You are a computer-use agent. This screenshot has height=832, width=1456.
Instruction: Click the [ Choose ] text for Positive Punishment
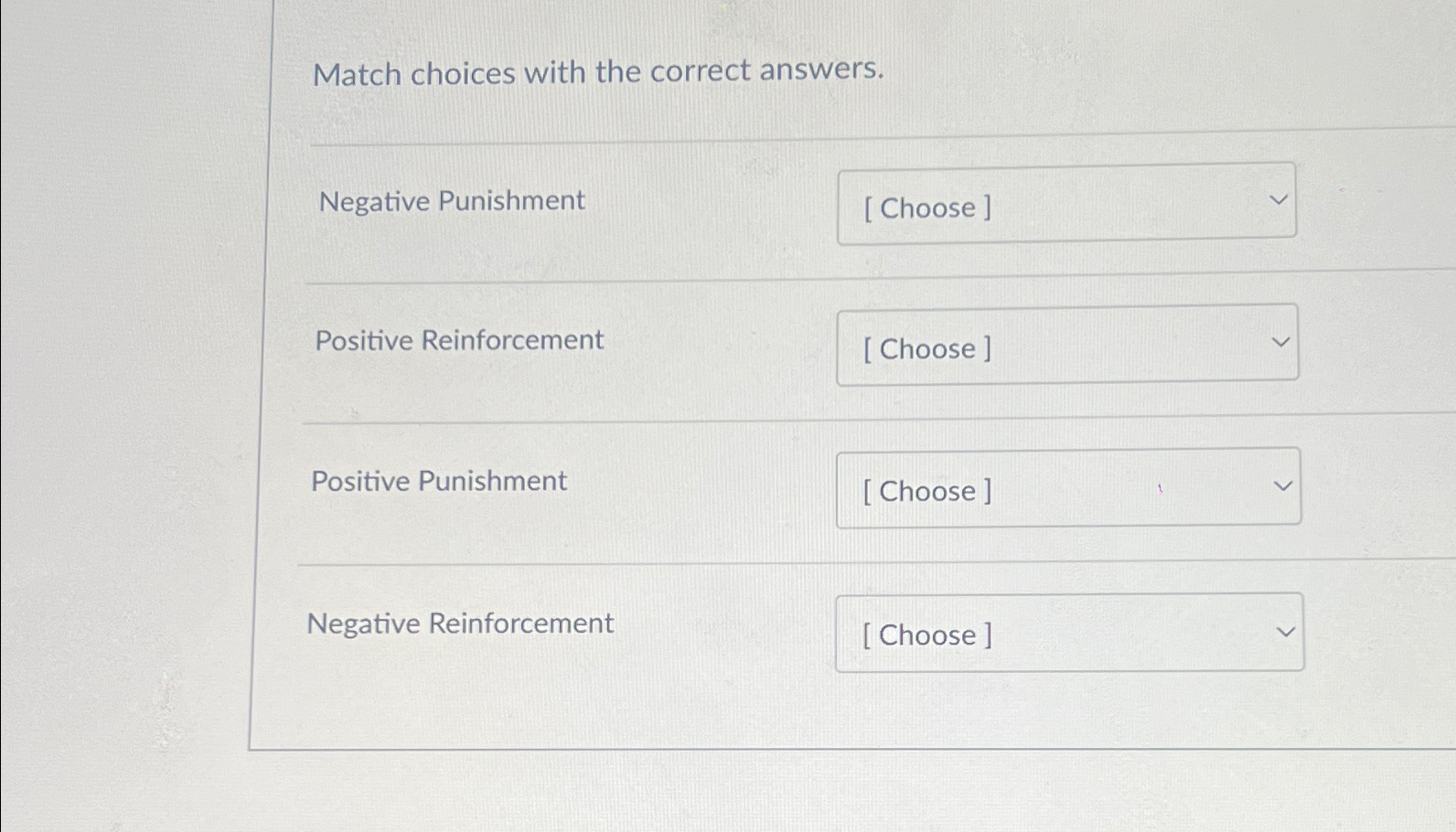(925, 491)
